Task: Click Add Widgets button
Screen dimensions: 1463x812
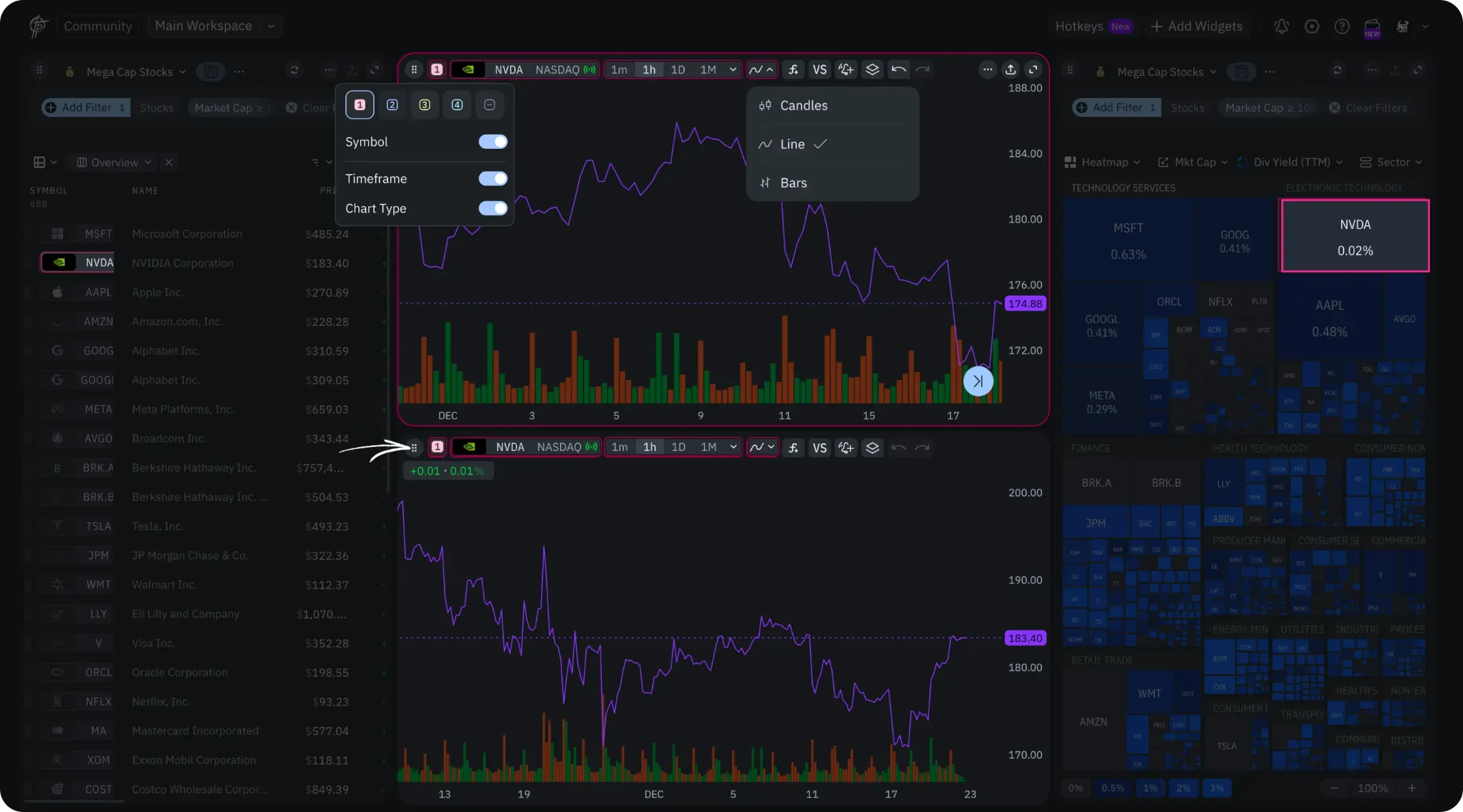Action: tap(1196, 26)
